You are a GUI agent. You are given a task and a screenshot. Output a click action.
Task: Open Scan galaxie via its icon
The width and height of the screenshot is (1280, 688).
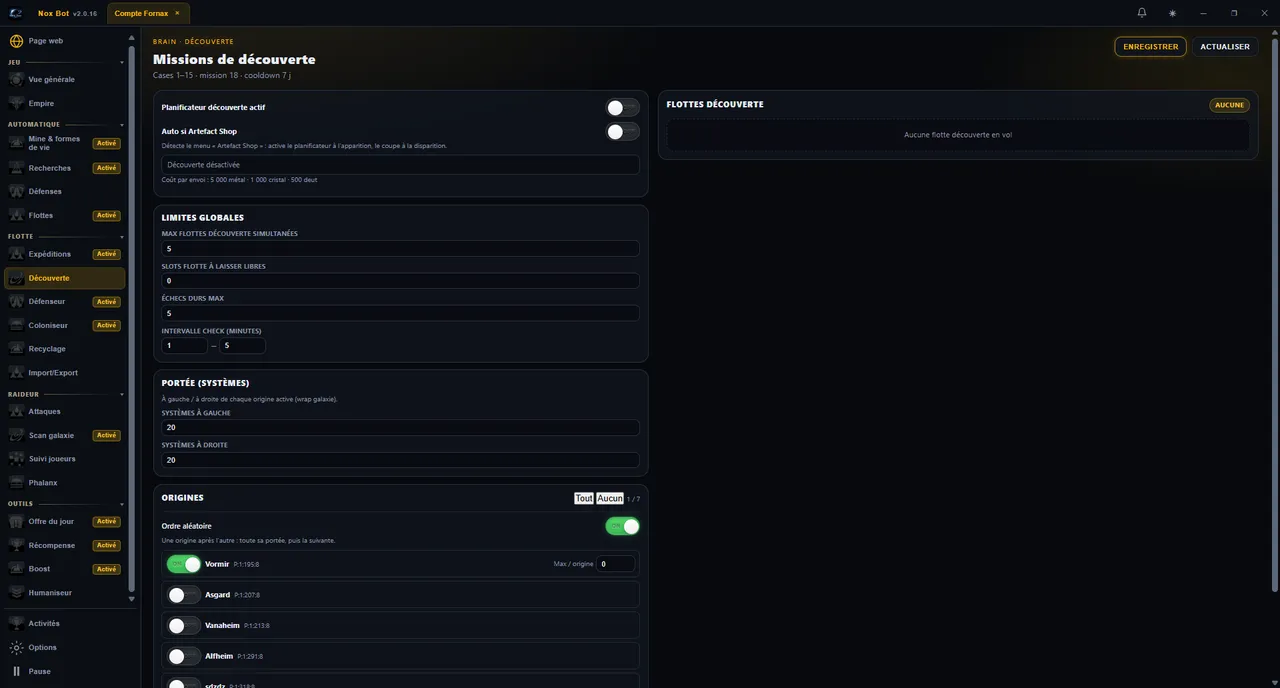coord(16,435)
